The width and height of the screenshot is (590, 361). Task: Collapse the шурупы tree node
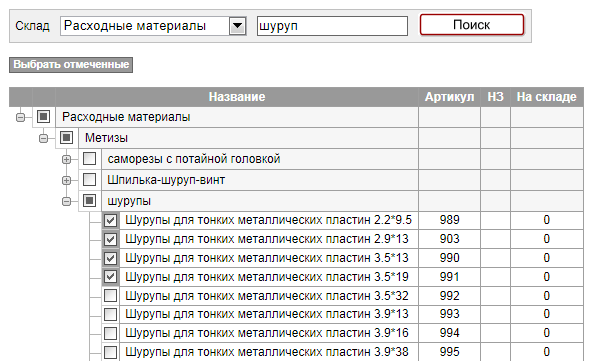coord(67,202)
